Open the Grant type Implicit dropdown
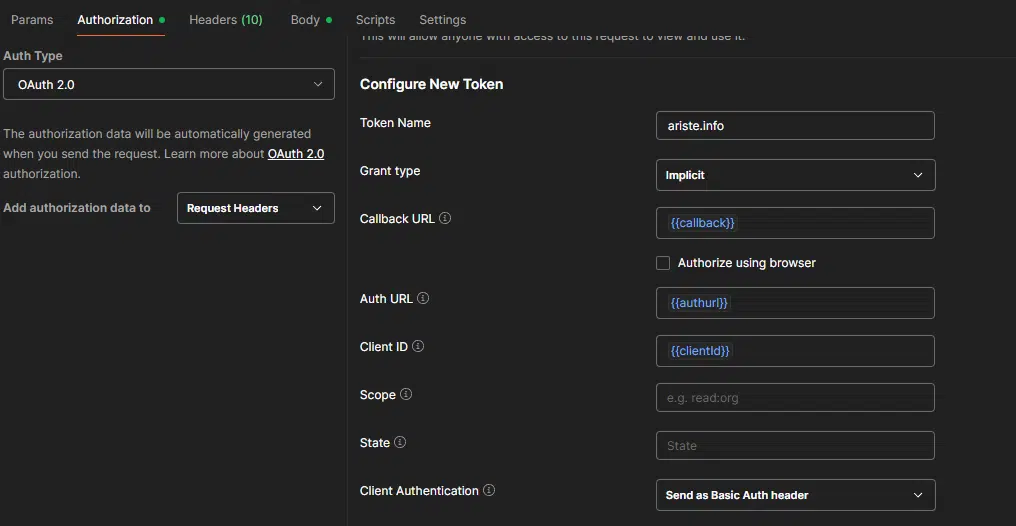Image resolution: width=1016 pixels, height=526 pixels. 795,175
